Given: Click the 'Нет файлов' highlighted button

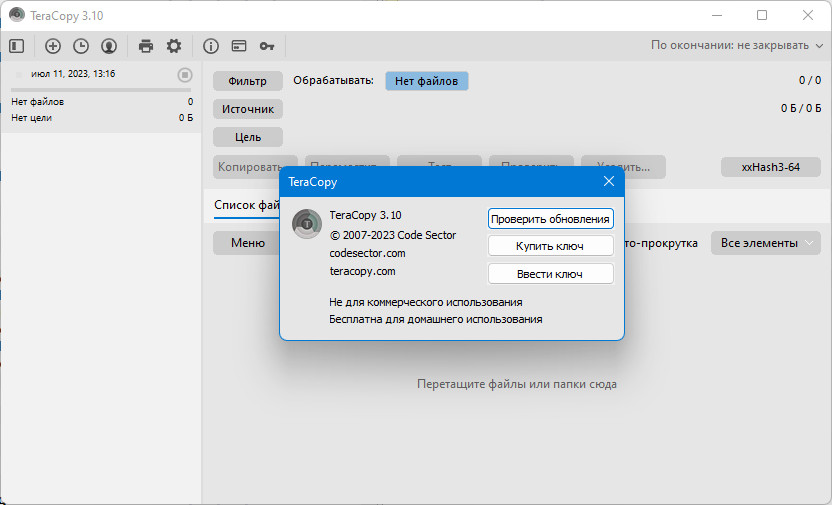Looking at the screenshot, I should pos(427,81).
